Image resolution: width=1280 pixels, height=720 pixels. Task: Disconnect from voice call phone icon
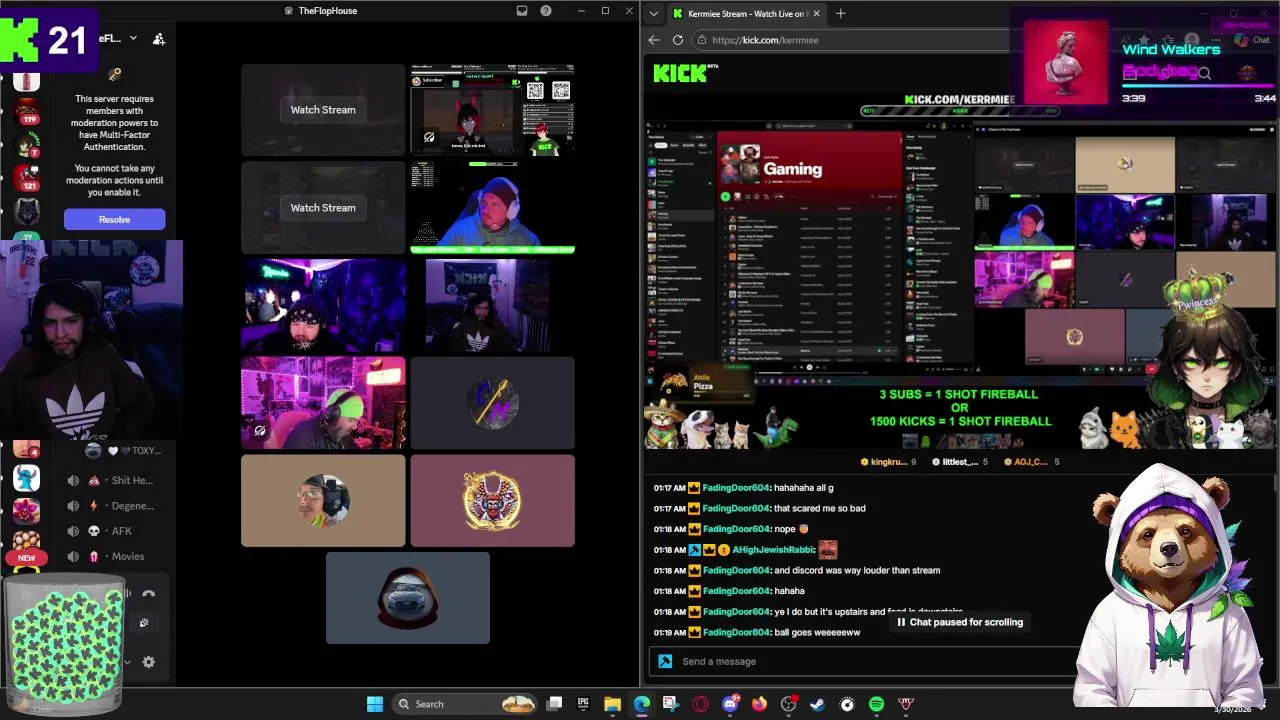(x=148, y=593)
